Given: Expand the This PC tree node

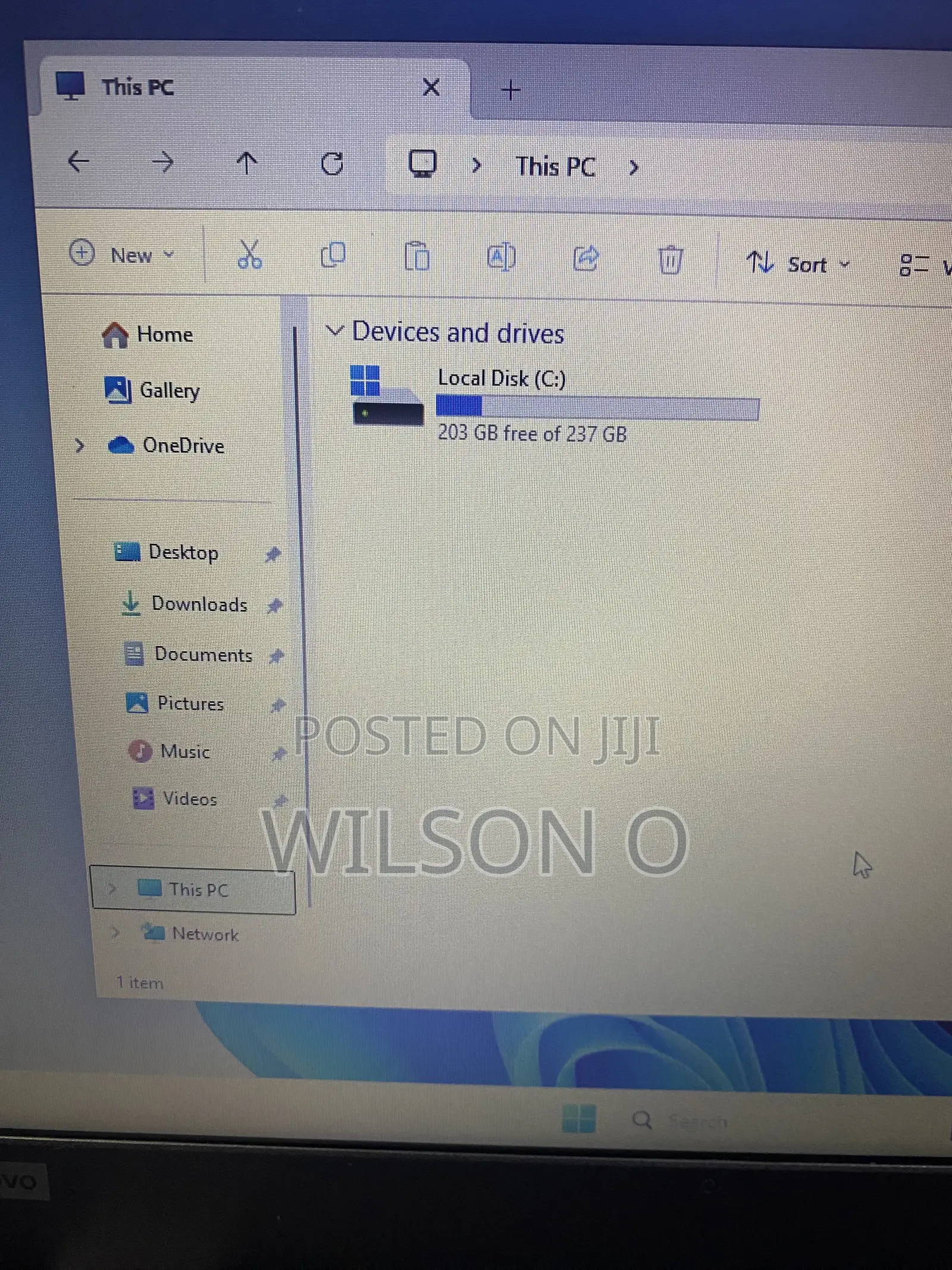Looking at the screenshot, I should [x=112, y=889].
